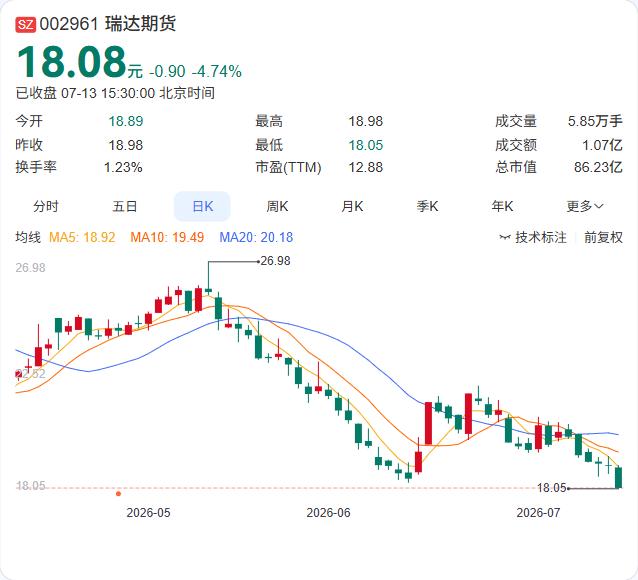Select the 季K quarterly tab
This screenshot has width=638, height=580.
427,206
